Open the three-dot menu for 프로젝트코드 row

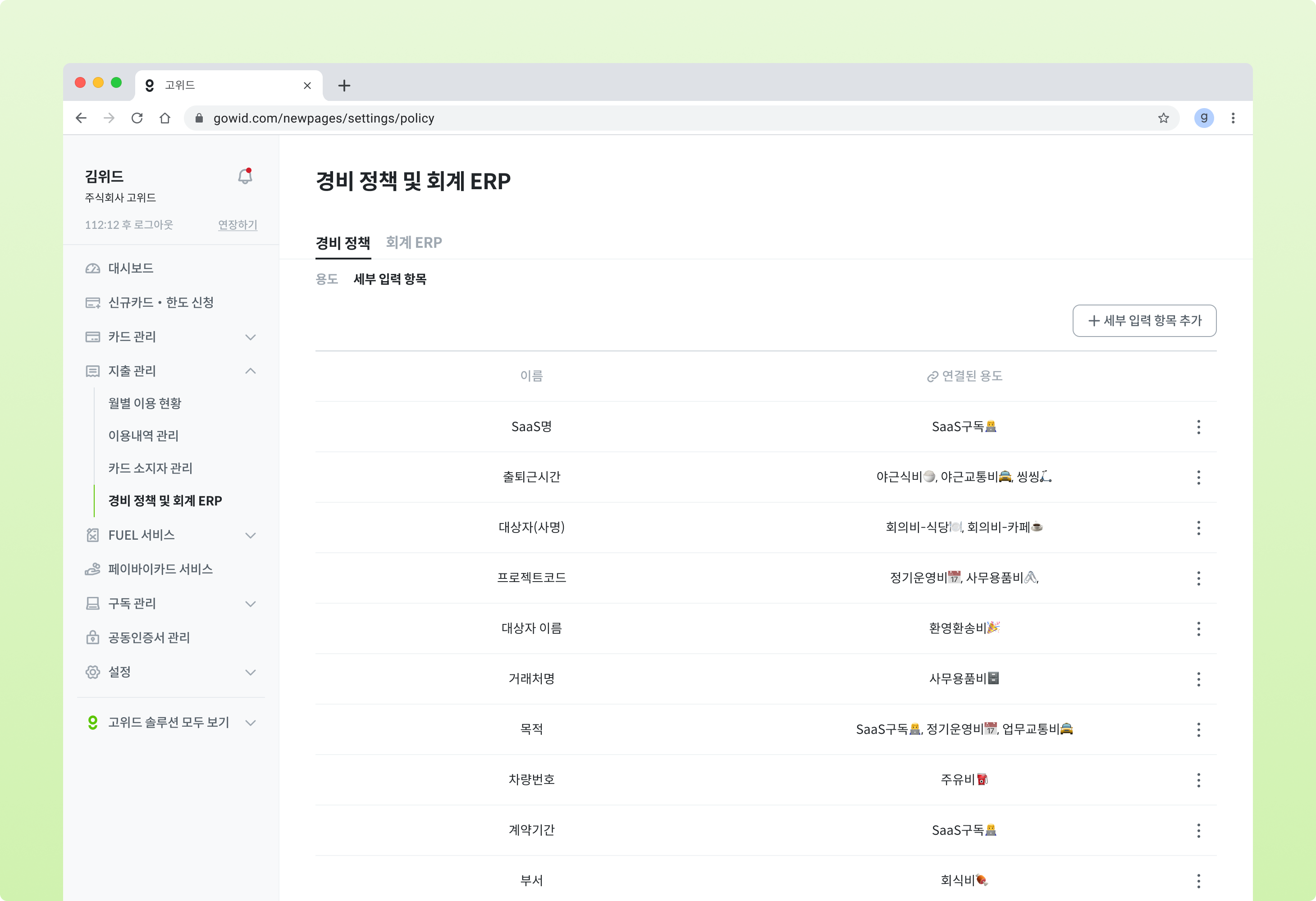1198,578
